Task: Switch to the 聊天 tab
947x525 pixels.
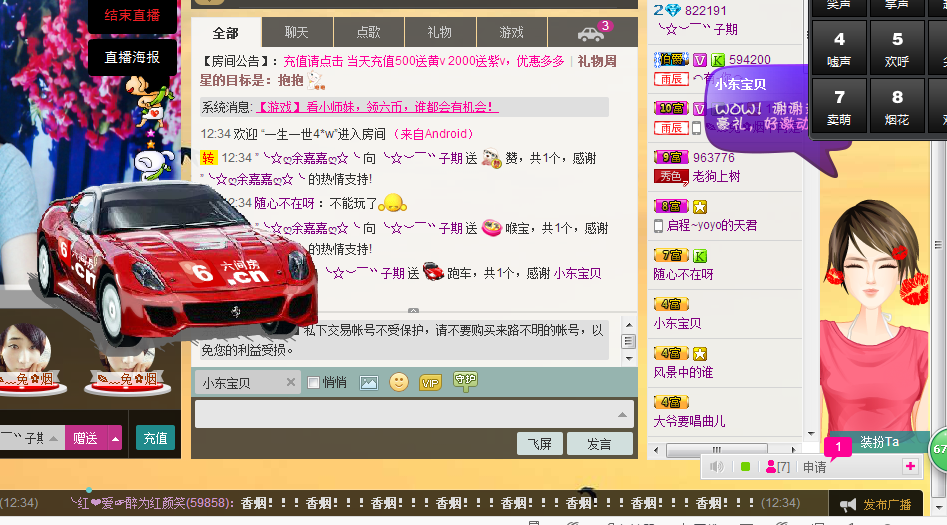Action: 297,33
